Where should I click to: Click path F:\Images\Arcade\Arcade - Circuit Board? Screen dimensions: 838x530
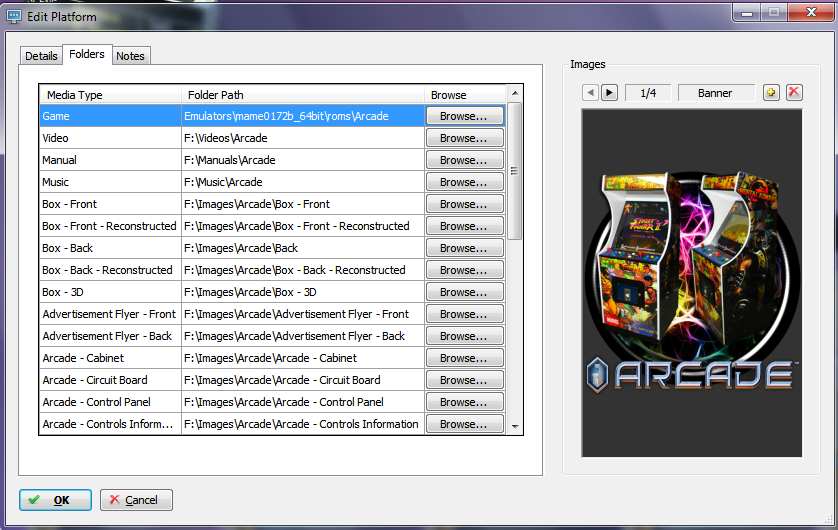pos(282,380)
